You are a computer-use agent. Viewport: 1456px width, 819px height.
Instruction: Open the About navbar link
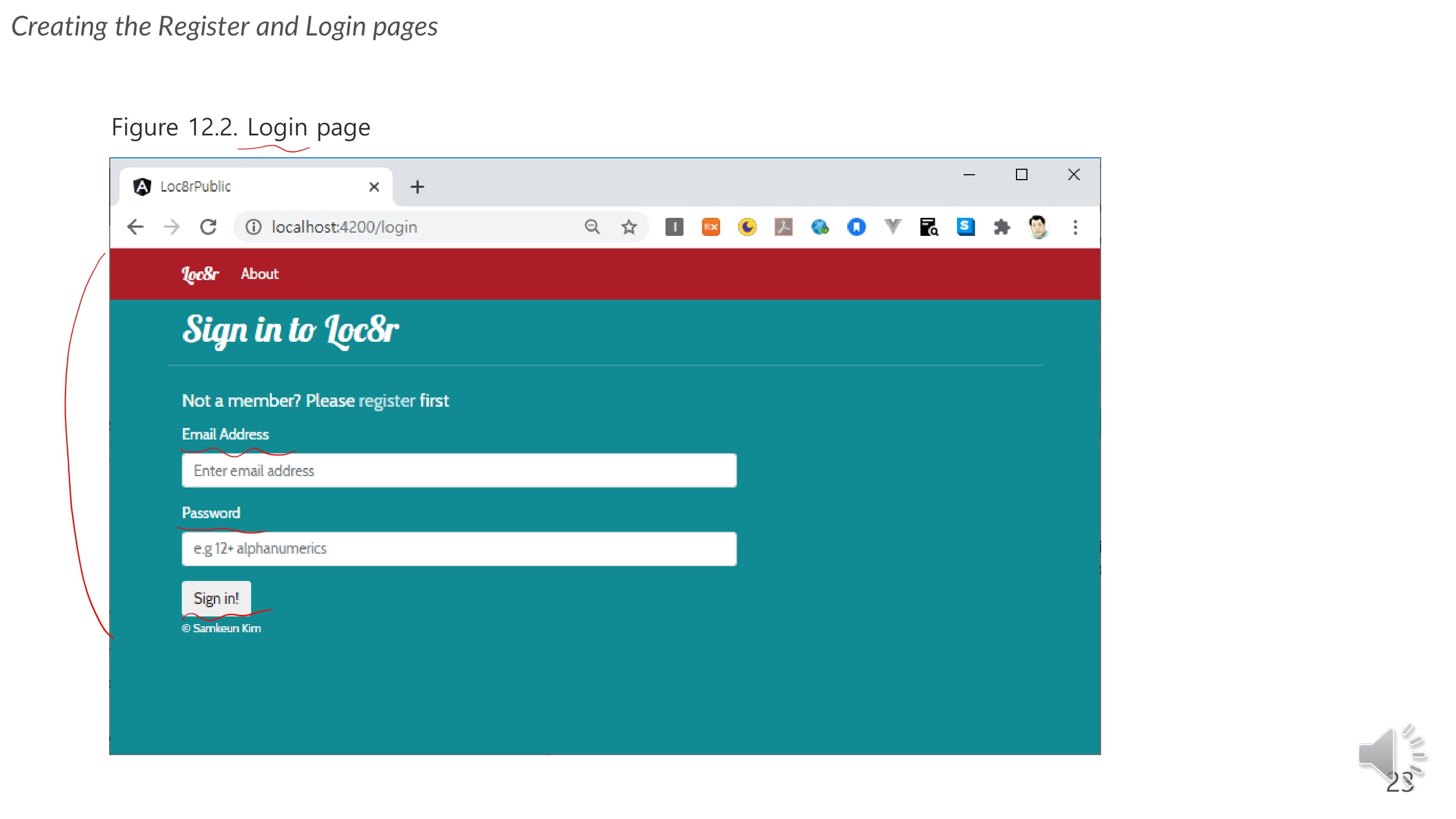click(x=259, y=274)
